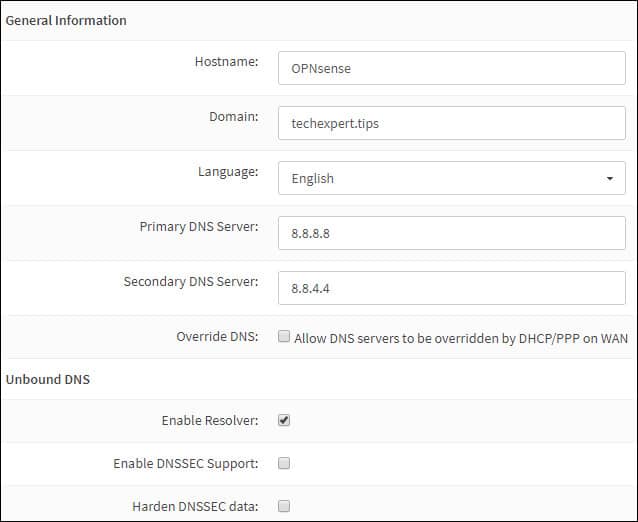Click the caret arrow in Language selector
The height and width of the screenshot is (522, 638).
tap(610, 178)
